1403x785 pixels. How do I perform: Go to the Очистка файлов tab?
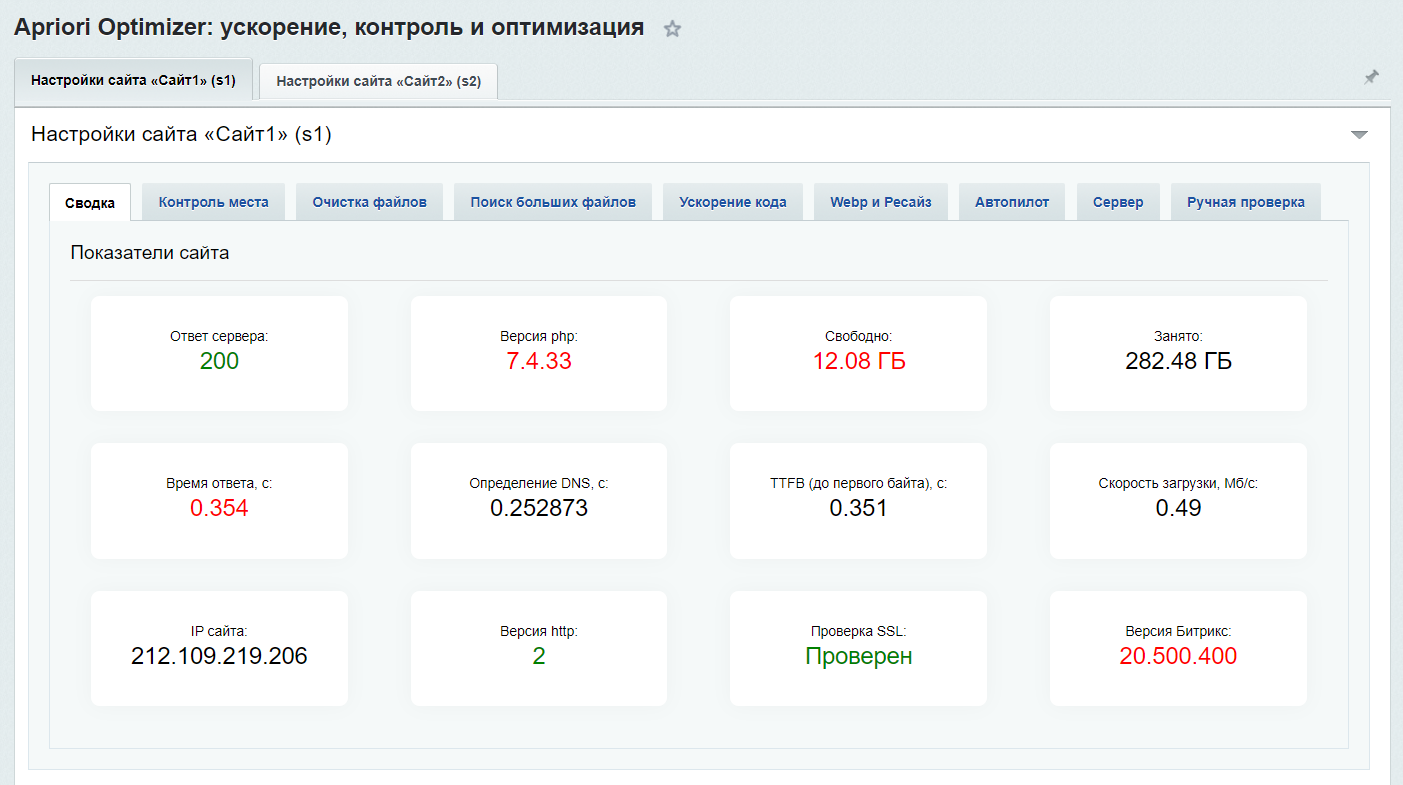click(369, 202)
